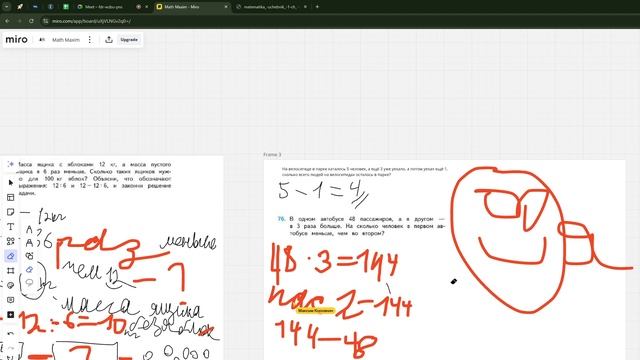Image resolution: width=640 pixels, height=360 pixels.
Task: Open the tab search dropdown arrow
Action: pos(7,7)
